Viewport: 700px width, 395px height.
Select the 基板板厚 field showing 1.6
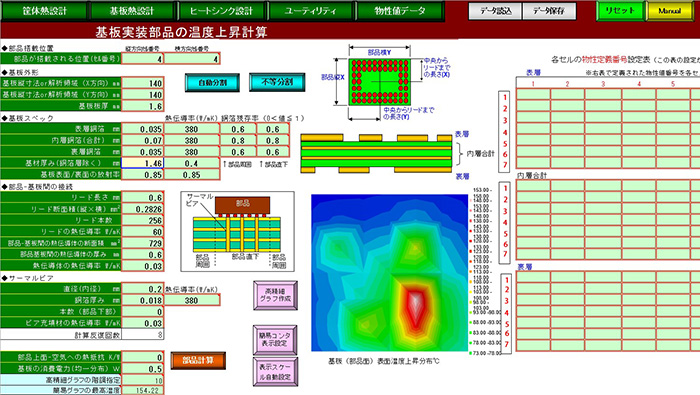tap(142, 106)
